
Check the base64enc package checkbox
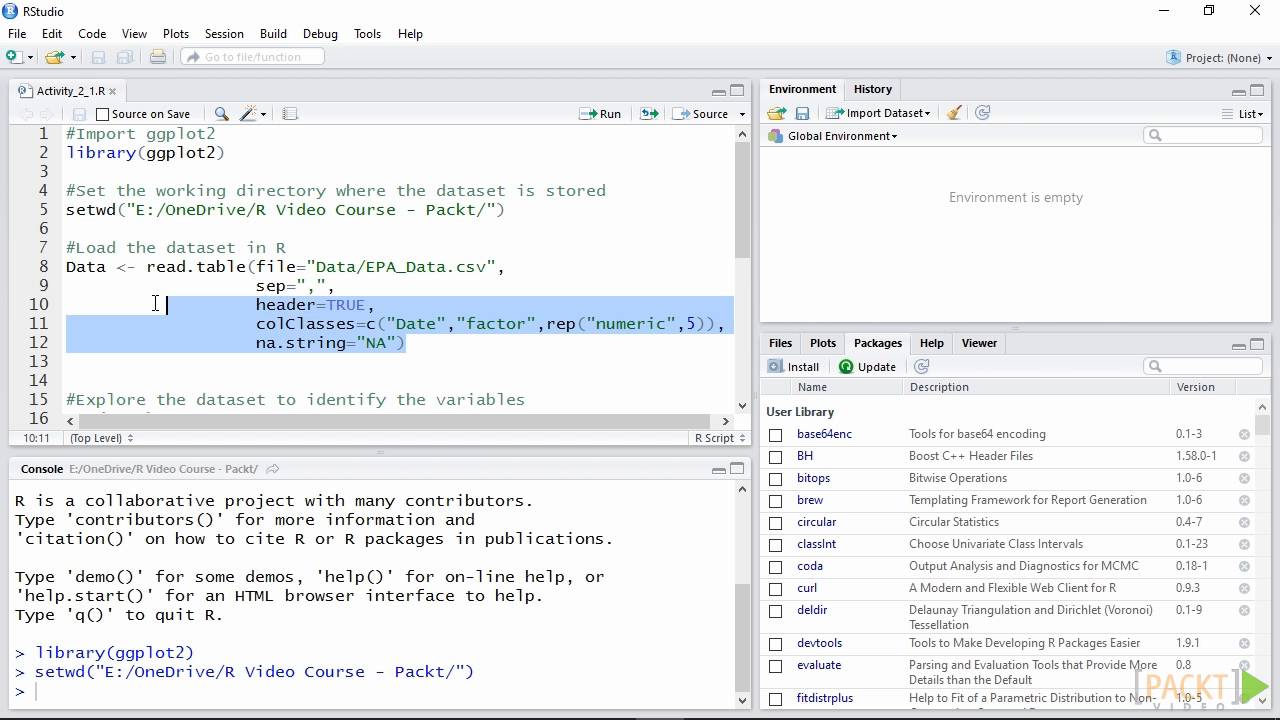pos(776,434)
